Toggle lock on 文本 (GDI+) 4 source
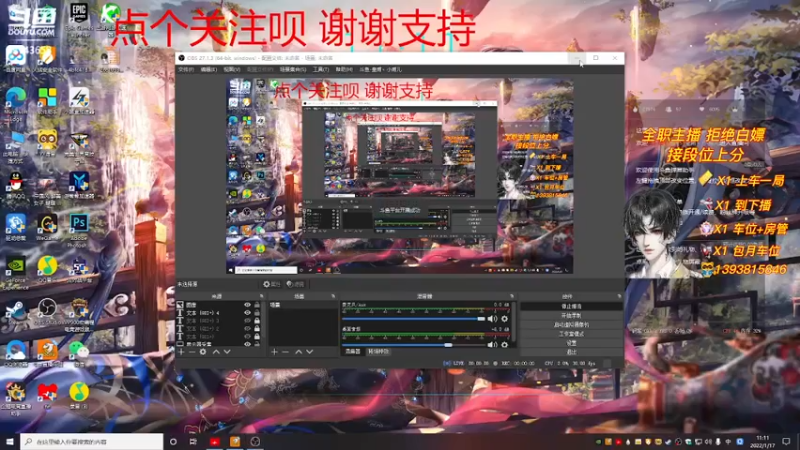This screenshot has width=800, height=450. tap(257, 313)
